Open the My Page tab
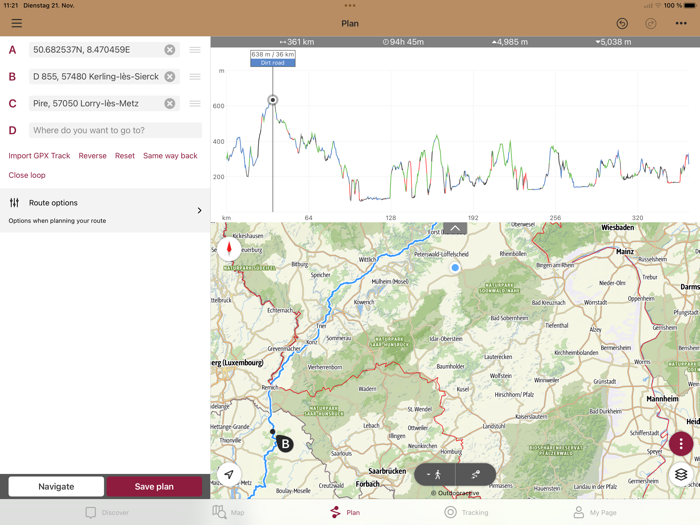700x525 pixels. (595, 512)
